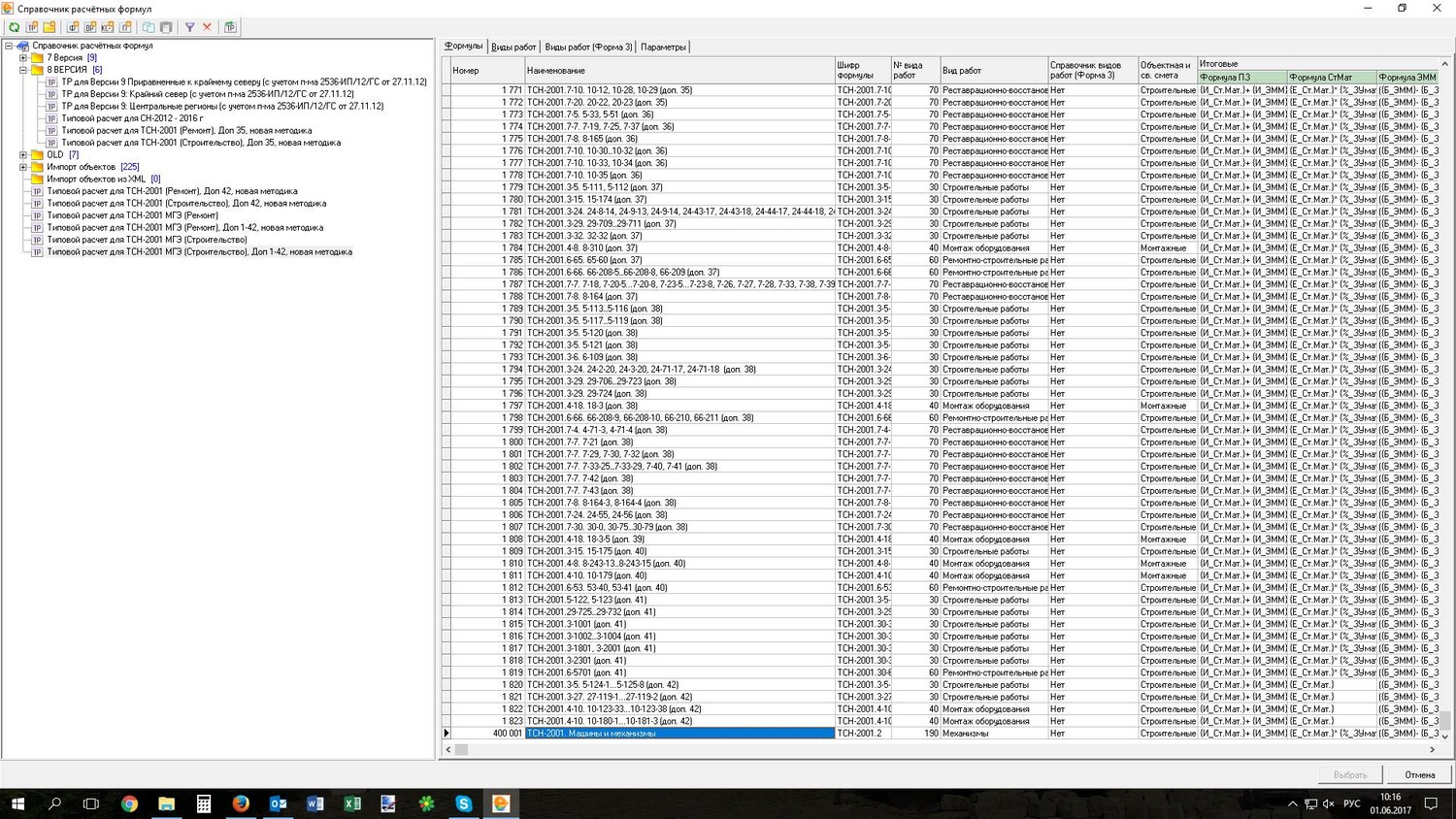Switch to the Виды работ tab

(513, 47)
